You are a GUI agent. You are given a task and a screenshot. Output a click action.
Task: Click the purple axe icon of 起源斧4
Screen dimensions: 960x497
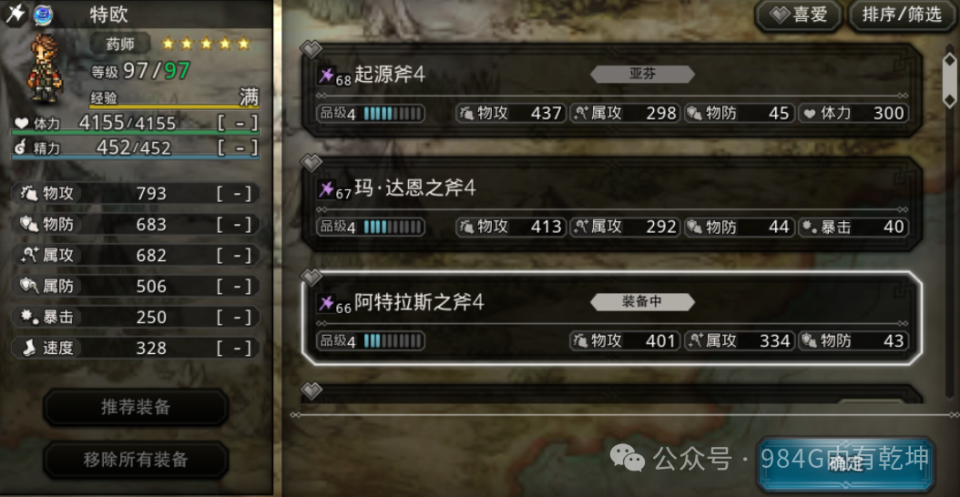pos(326,75)
